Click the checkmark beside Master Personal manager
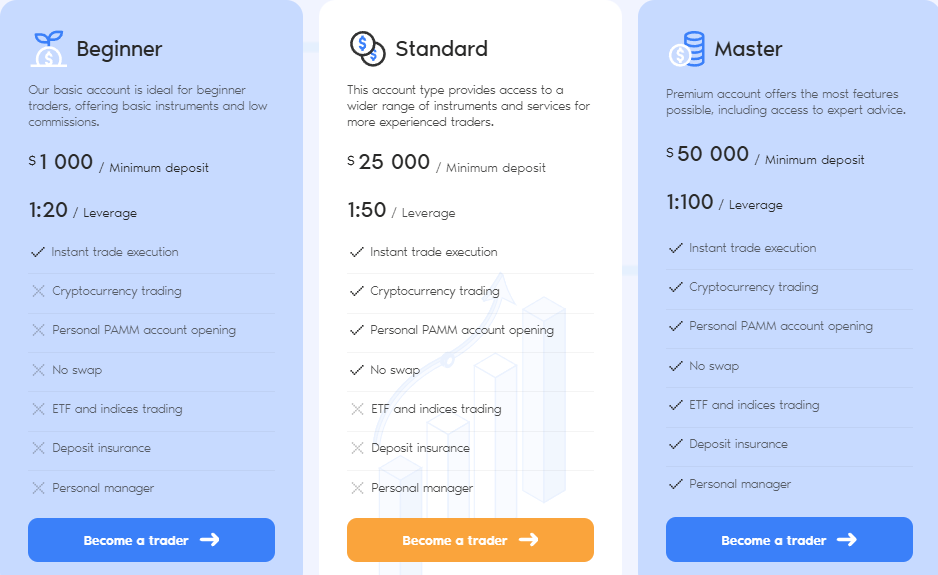Image resolution: width=938 pixels, height=575 pixels. tap(676, 484)
